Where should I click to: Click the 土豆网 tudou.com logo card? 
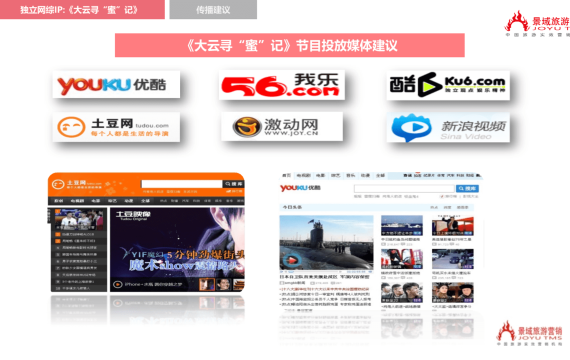(116, 127)
